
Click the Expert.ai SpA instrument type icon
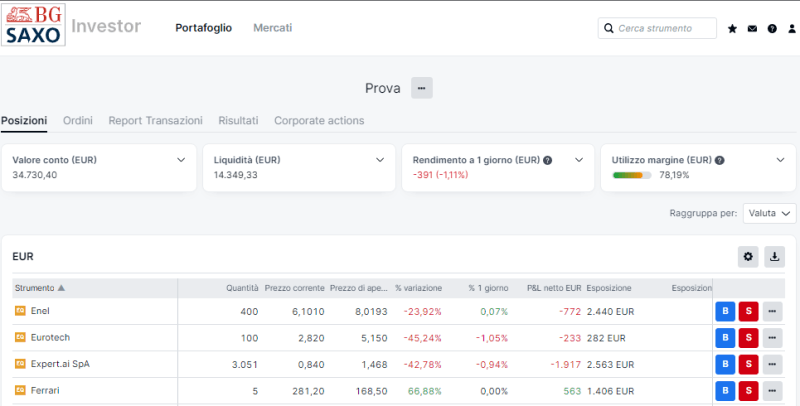[x=20, y=364]
